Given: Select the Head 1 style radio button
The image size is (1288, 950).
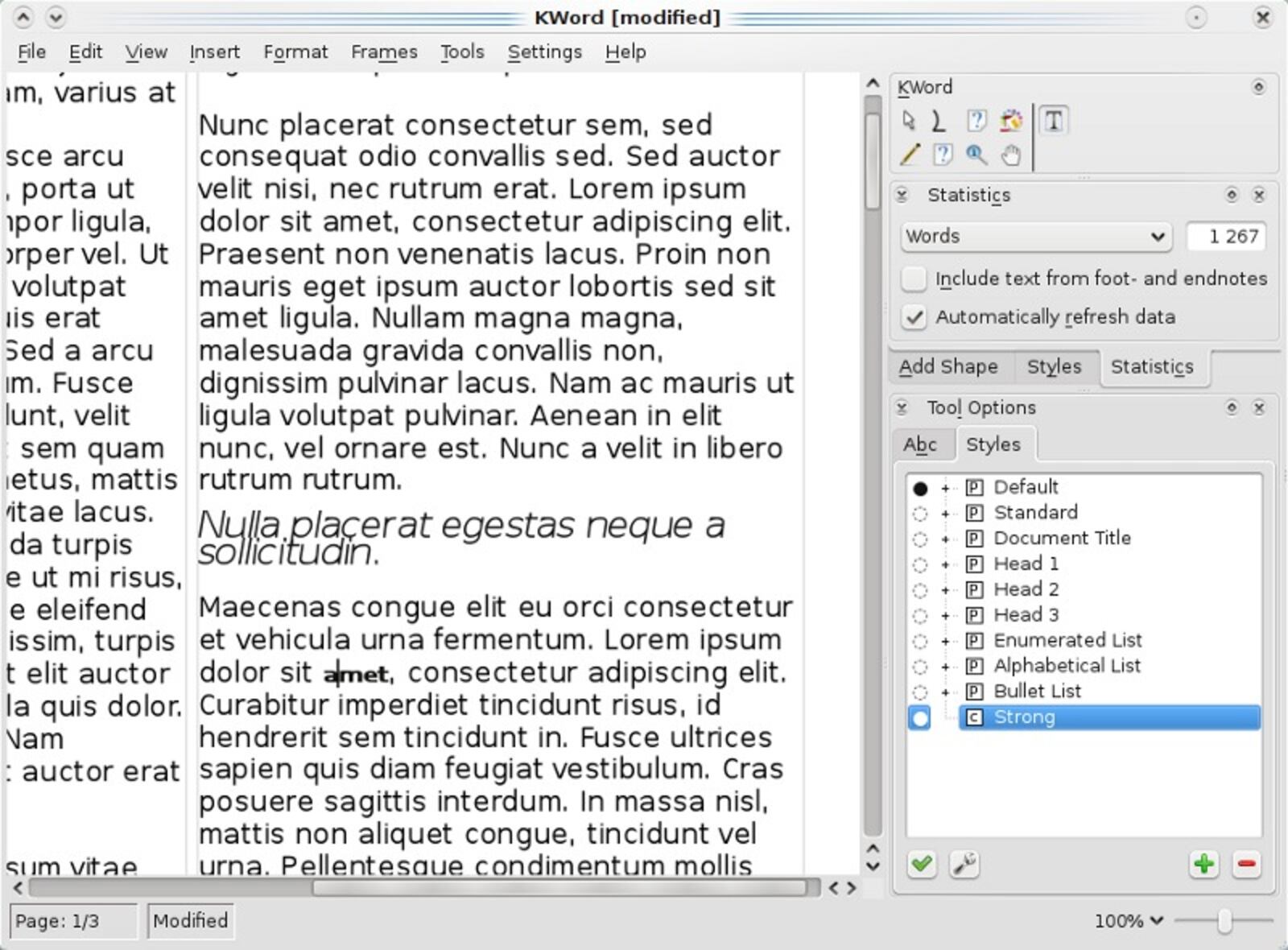Looking at the screenshot, I should [x=920, y=564].
